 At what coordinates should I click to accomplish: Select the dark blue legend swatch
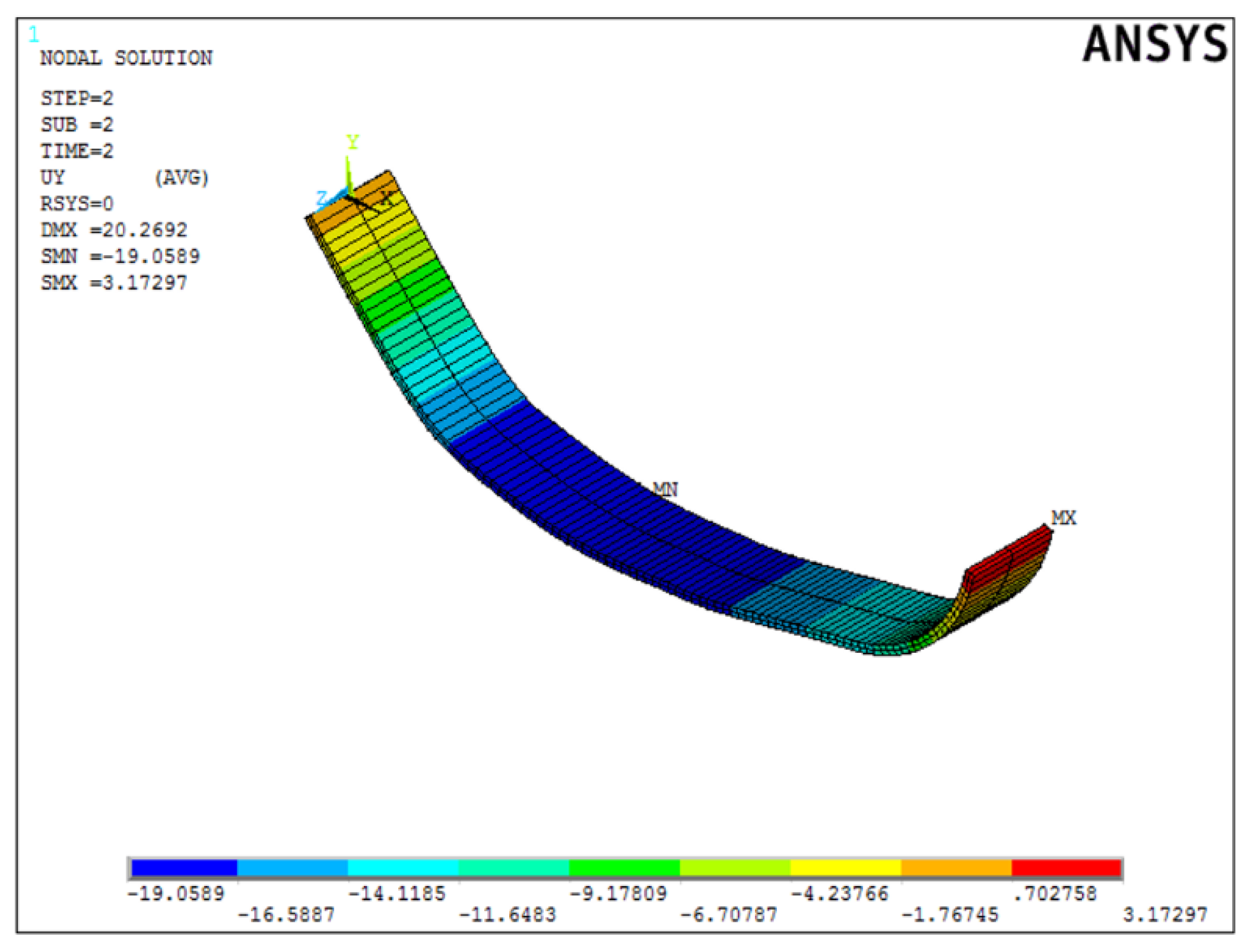point(184,868)
